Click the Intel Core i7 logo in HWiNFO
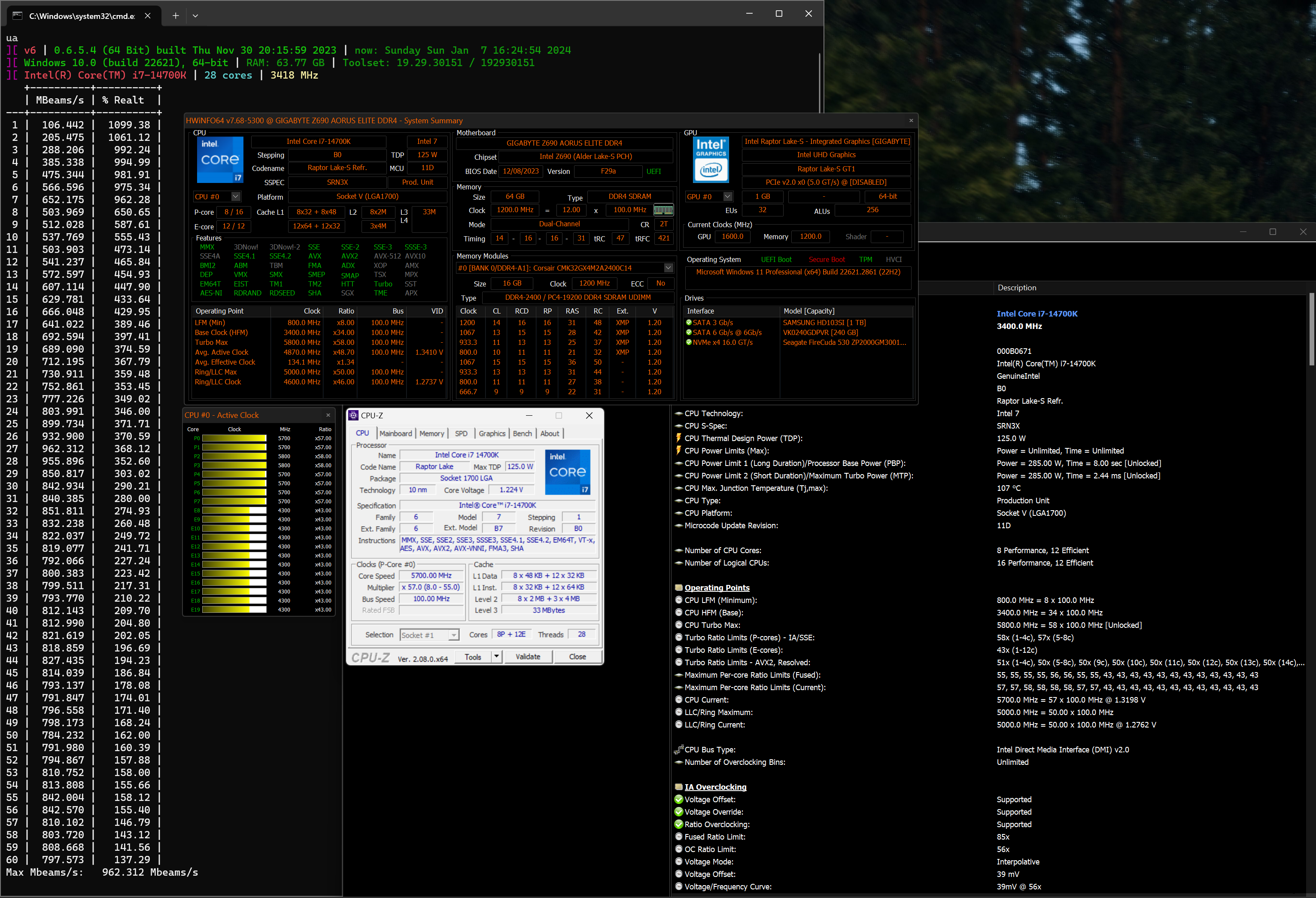Viewport: 1316px width, 898px height. 220,160
